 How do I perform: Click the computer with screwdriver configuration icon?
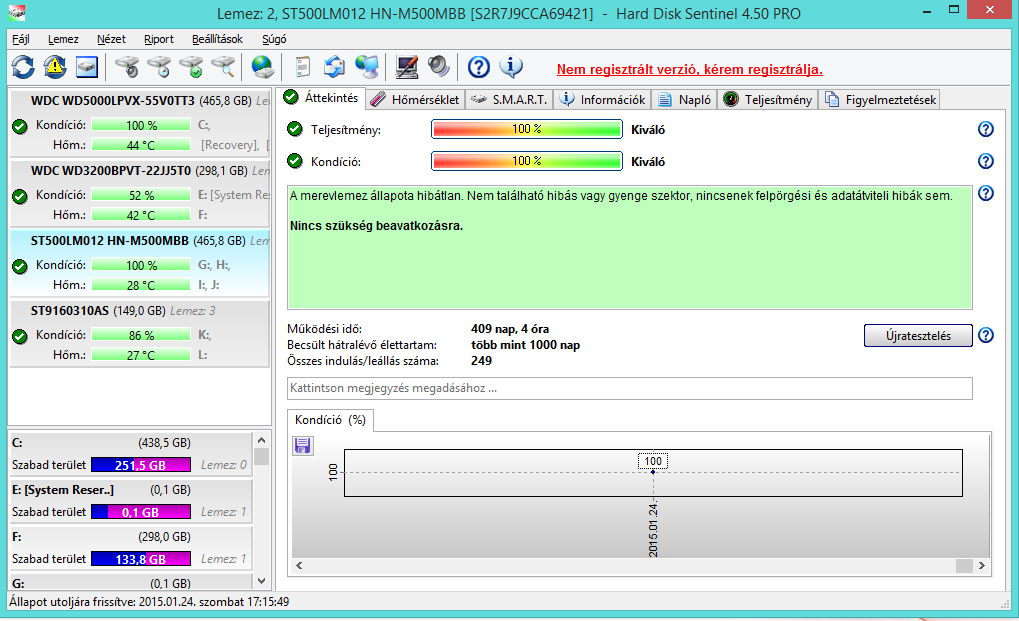point(407,67)
